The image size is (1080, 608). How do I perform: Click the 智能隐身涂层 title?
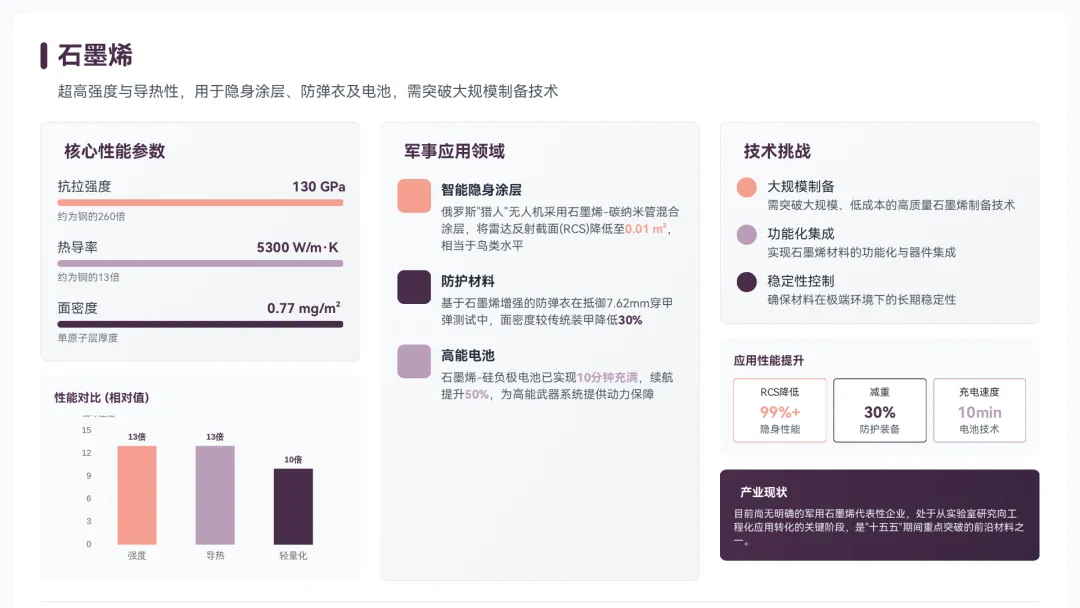tap(481, 190)
